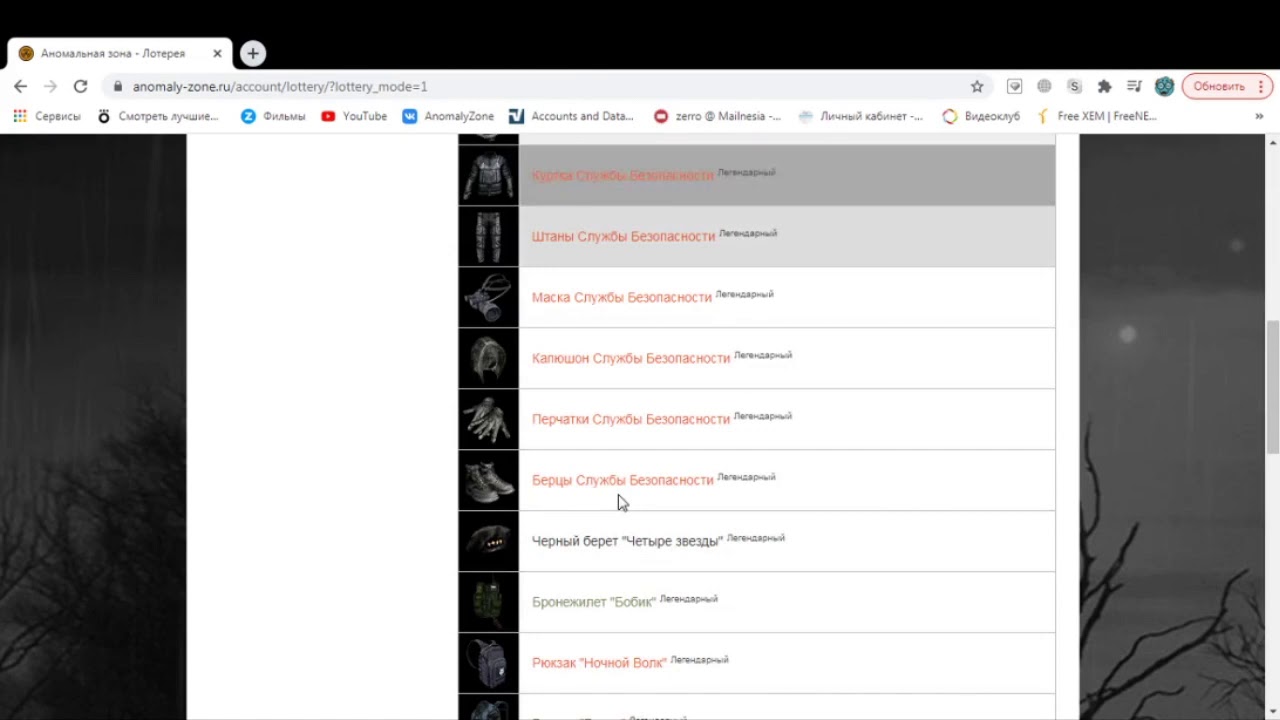1280x720 pixels.
Task: Click the security mask thumbnail image
Action: pyautogui.click(x=488, y=297)
